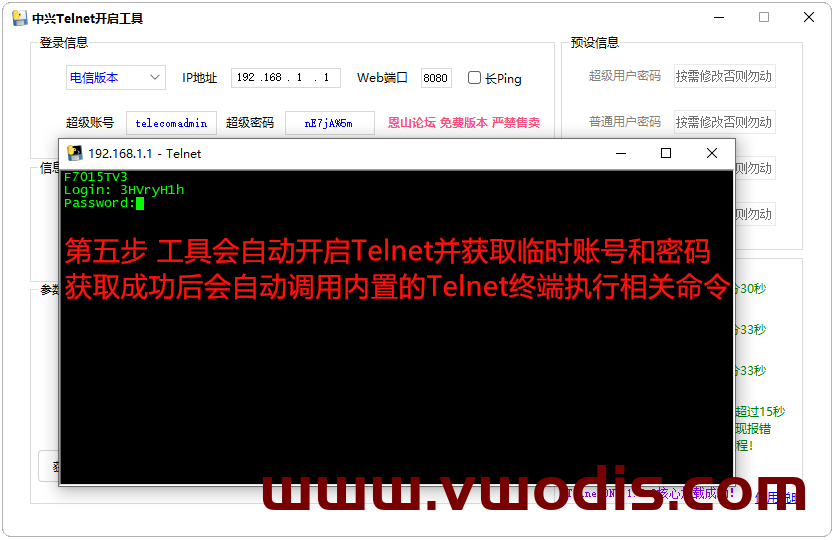The image size is (836, 540).
Task: Enable the 长Ping checkbox
Action: [x=474, y=78]
